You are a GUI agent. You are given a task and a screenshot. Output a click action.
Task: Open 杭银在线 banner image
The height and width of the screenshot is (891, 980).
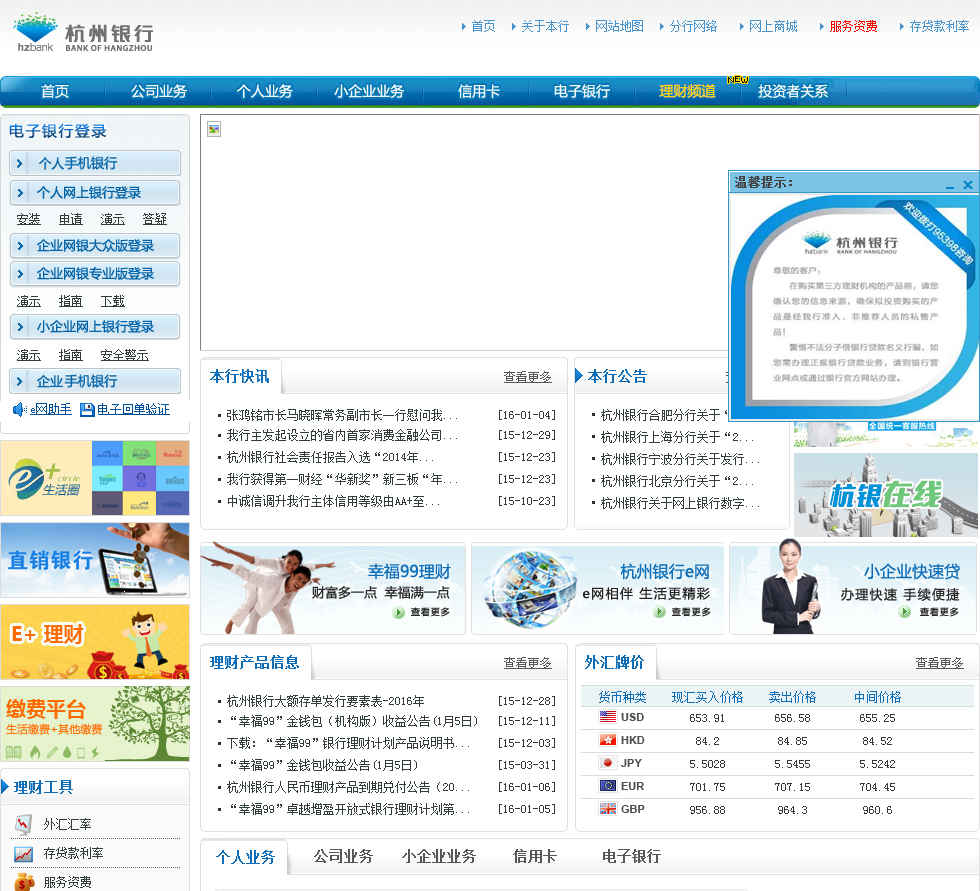coord(885,495)
